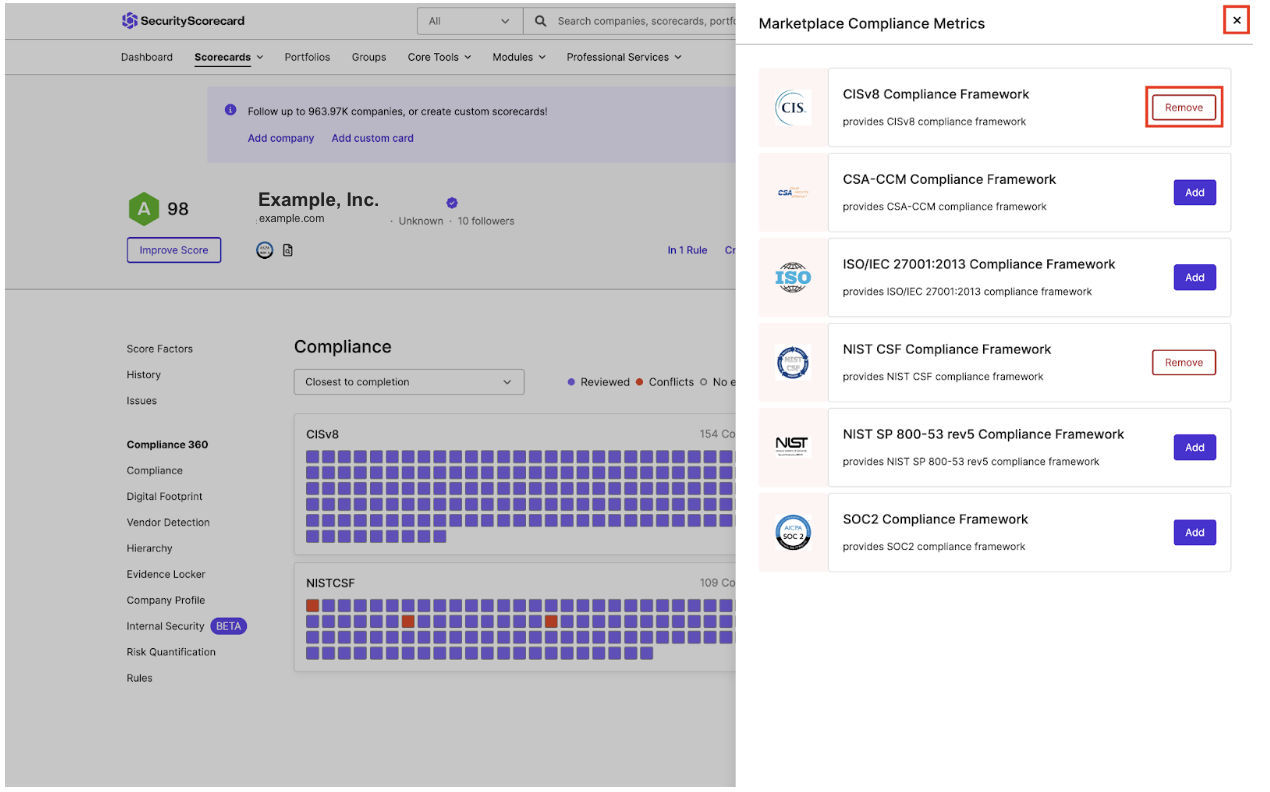Expand the Scorecards menu
This screenshot has width=1270, height=792.
tap(229, 57)
